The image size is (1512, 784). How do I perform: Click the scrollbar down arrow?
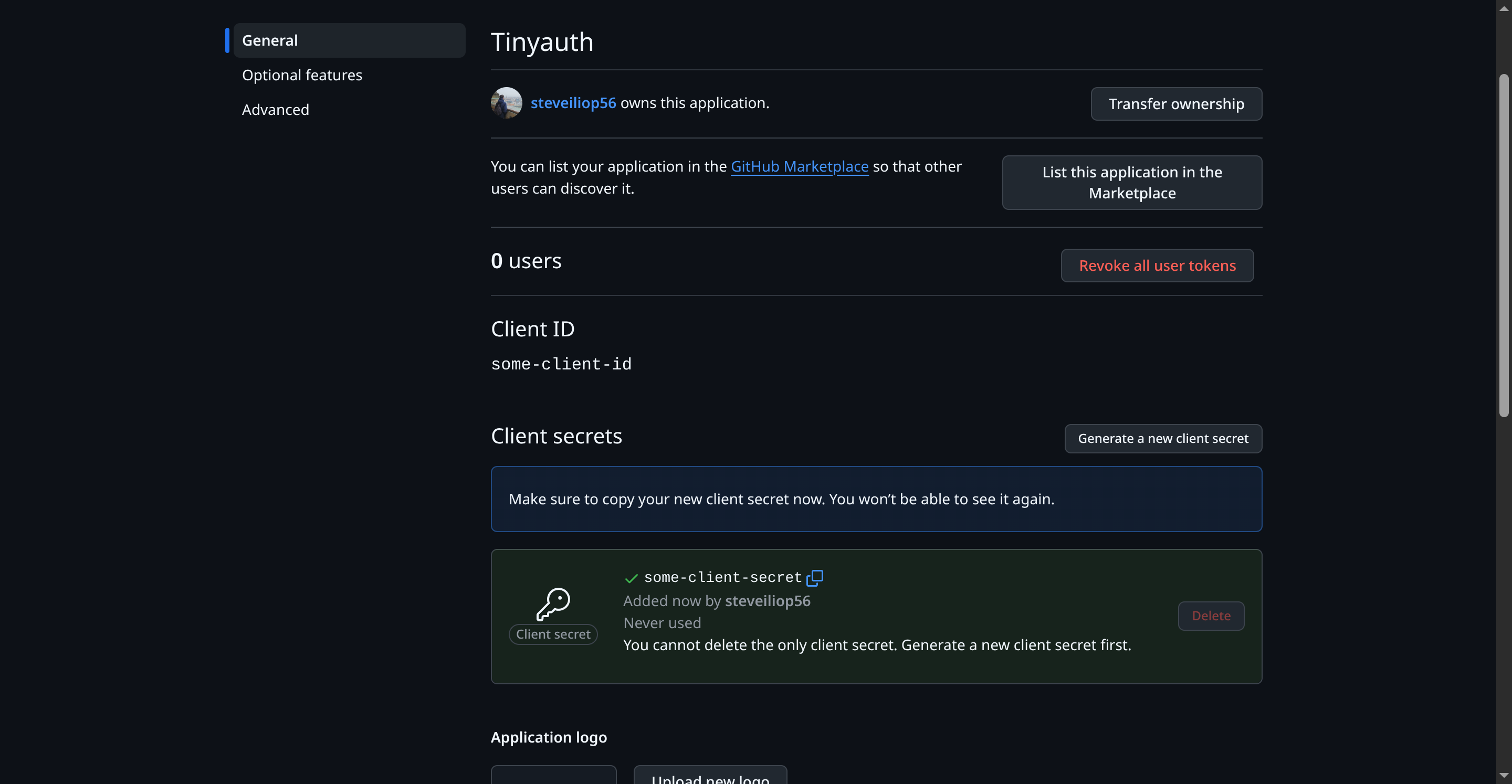click(x=1504, y=775)
